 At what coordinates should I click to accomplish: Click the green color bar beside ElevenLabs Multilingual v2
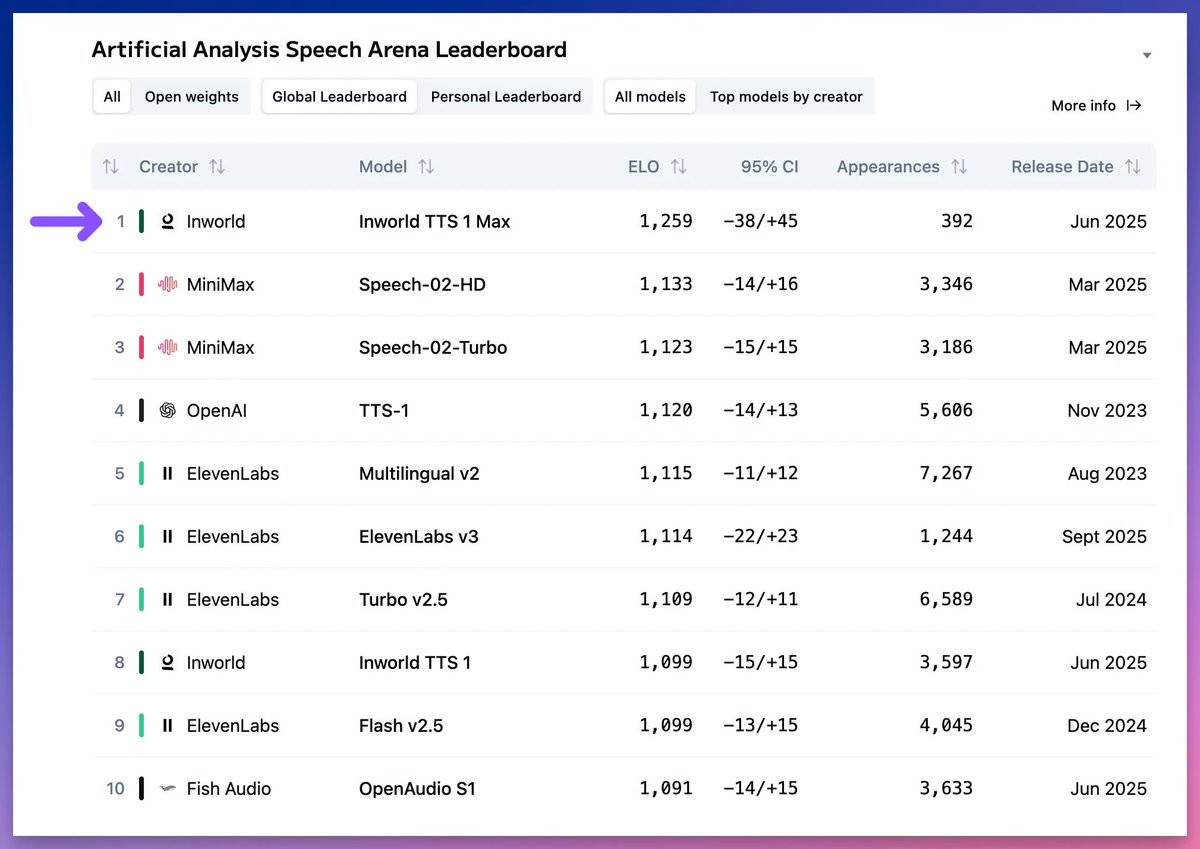click(x=142, y=473)
